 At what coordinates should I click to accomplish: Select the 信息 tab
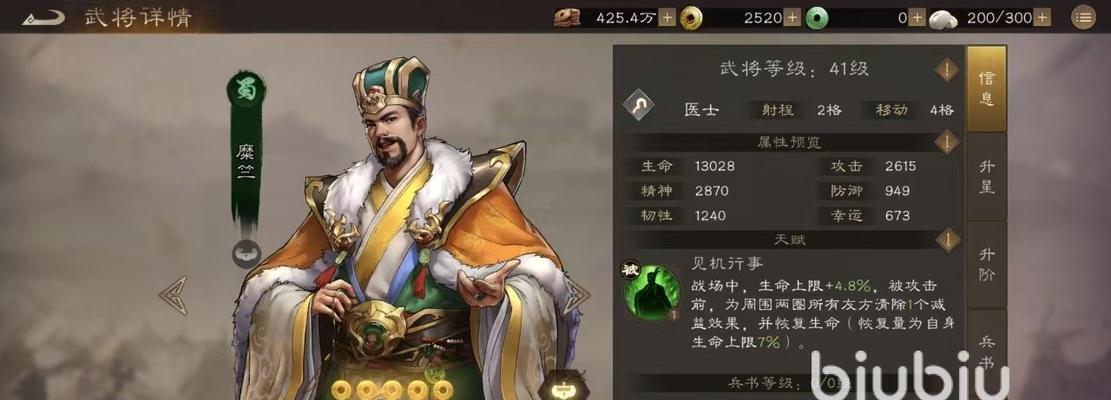click(x=986, y=88)
